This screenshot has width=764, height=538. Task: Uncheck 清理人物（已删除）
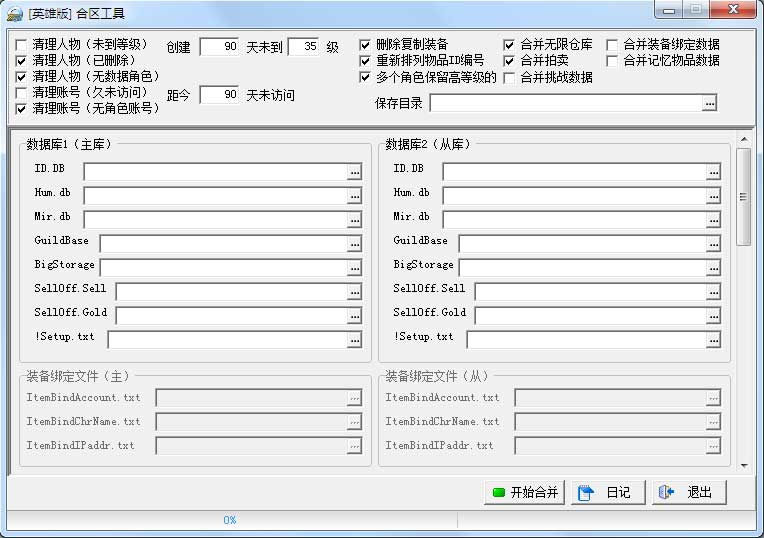pyautogui.click(x=21, y=61)
